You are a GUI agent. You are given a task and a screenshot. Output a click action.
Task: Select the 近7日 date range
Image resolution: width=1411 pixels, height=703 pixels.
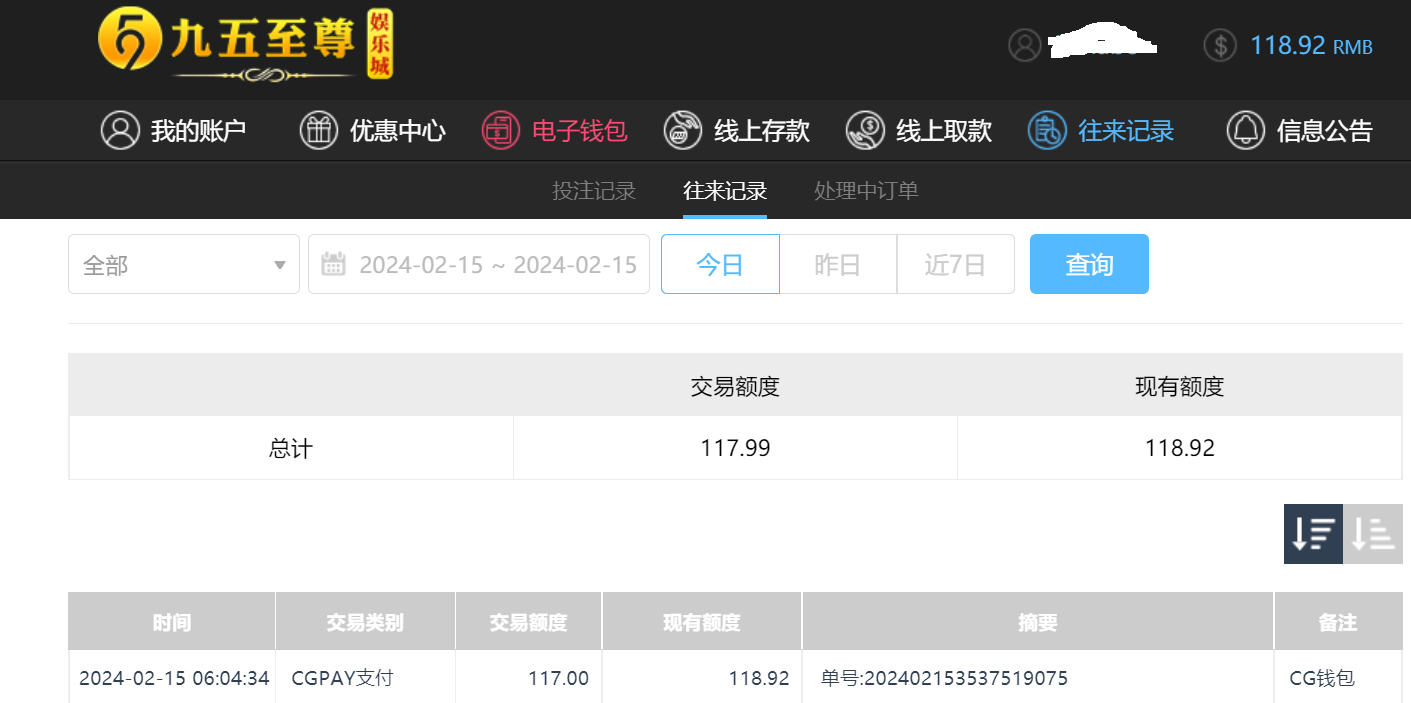[x=956, y=264]
